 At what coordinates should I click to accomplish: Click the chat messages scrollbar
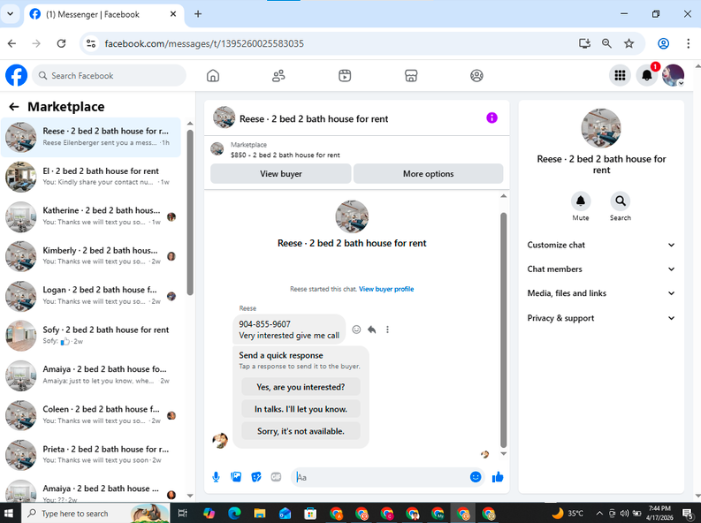503,330
